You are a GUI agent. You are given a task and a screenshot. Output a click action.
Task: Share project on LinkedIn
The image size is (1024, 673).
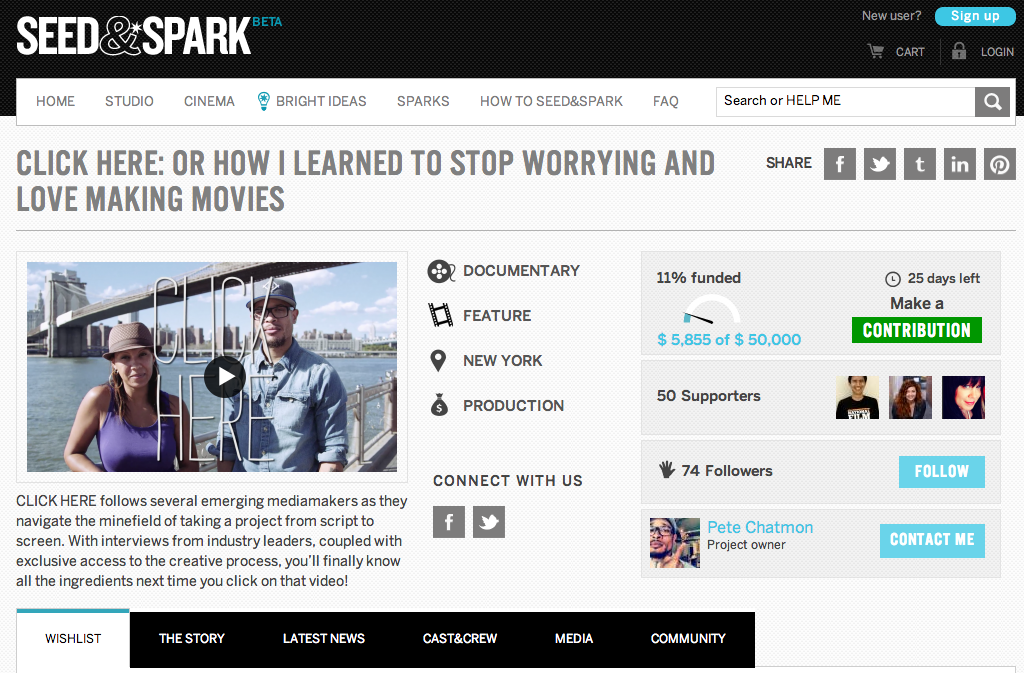click(x=960, y=163)
